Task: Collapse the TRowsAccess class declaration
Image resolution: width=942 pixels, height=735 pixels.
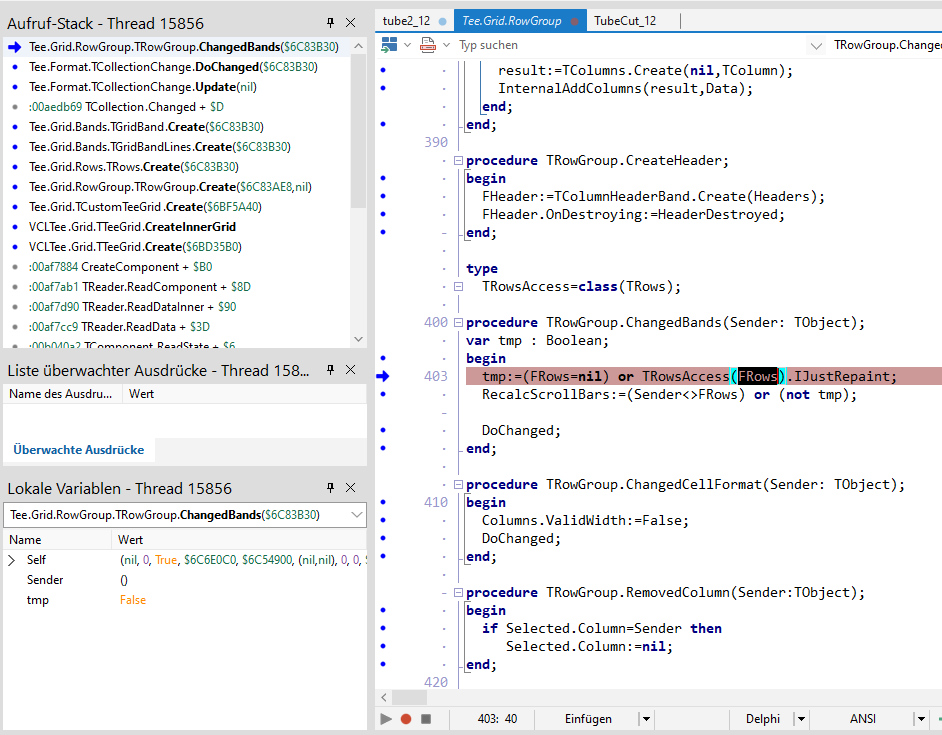Action: click(x=458, y=287)
